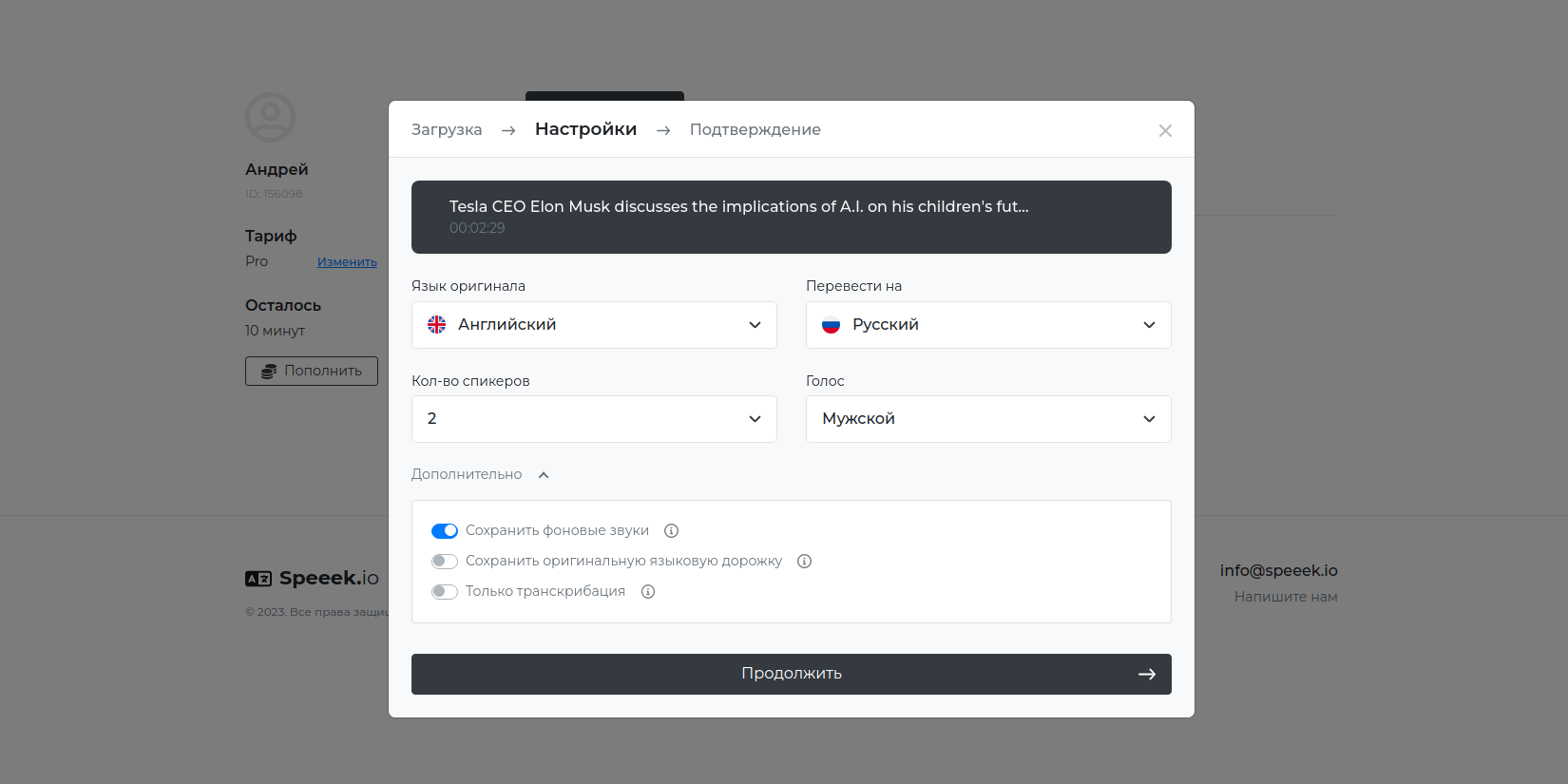Click info icon beside original language track option

pyautogui.click(x=804, y=562)
